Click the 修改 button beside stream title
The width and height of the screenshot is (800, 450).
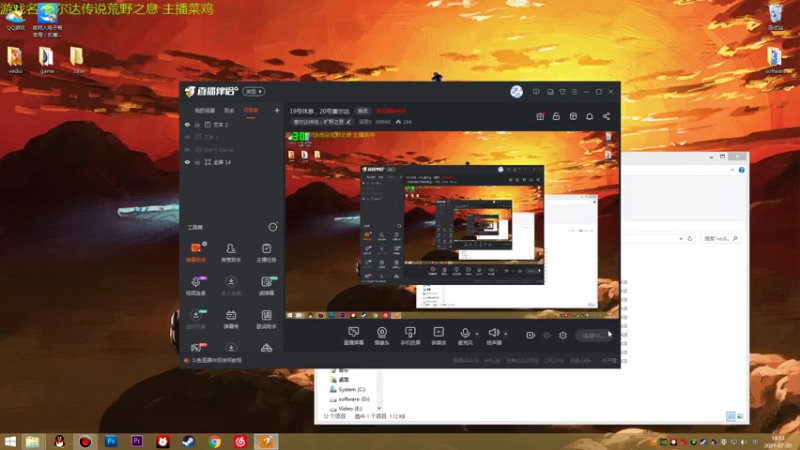pos(363,111)
